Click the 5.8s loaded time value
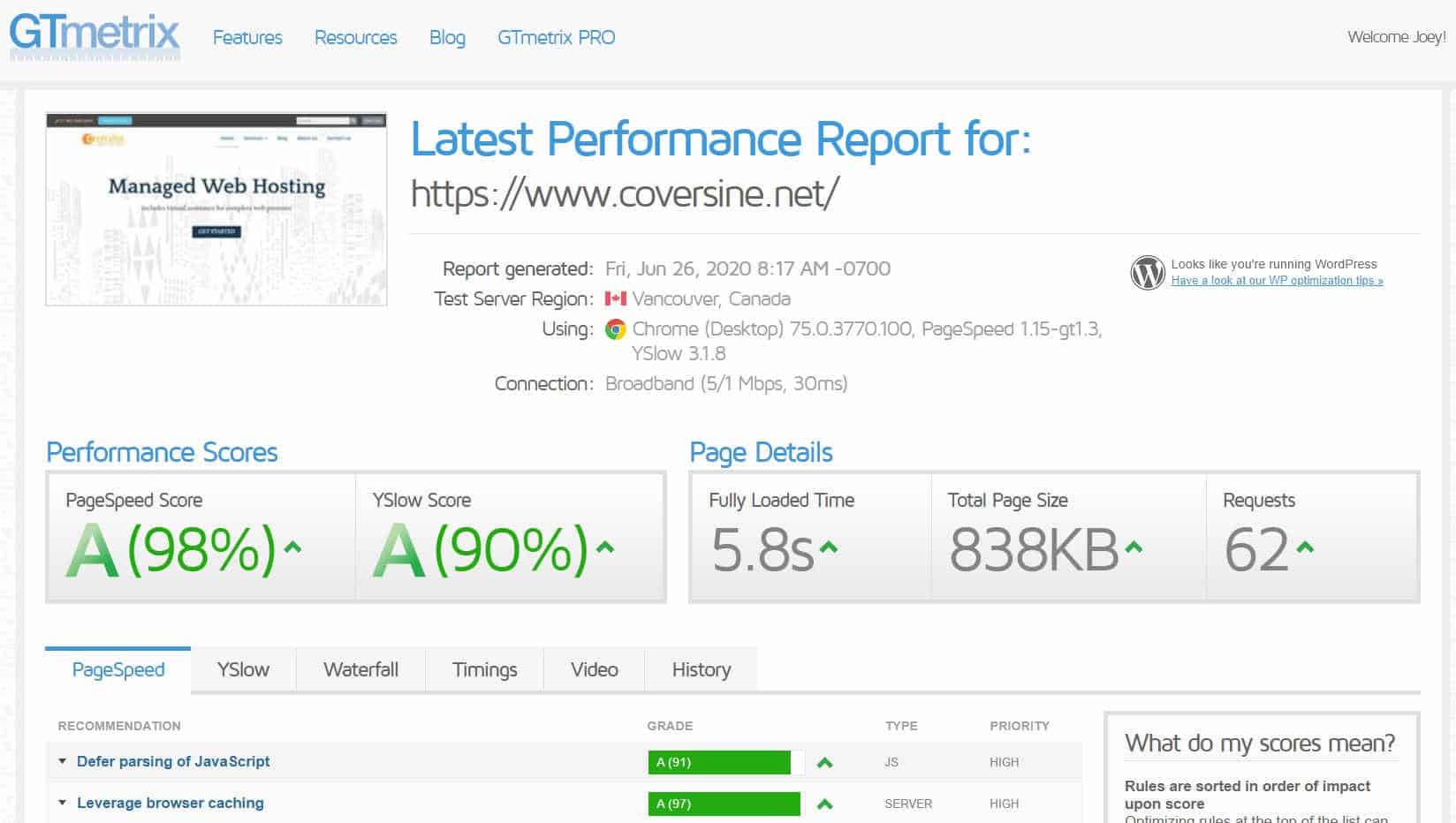 762,550
